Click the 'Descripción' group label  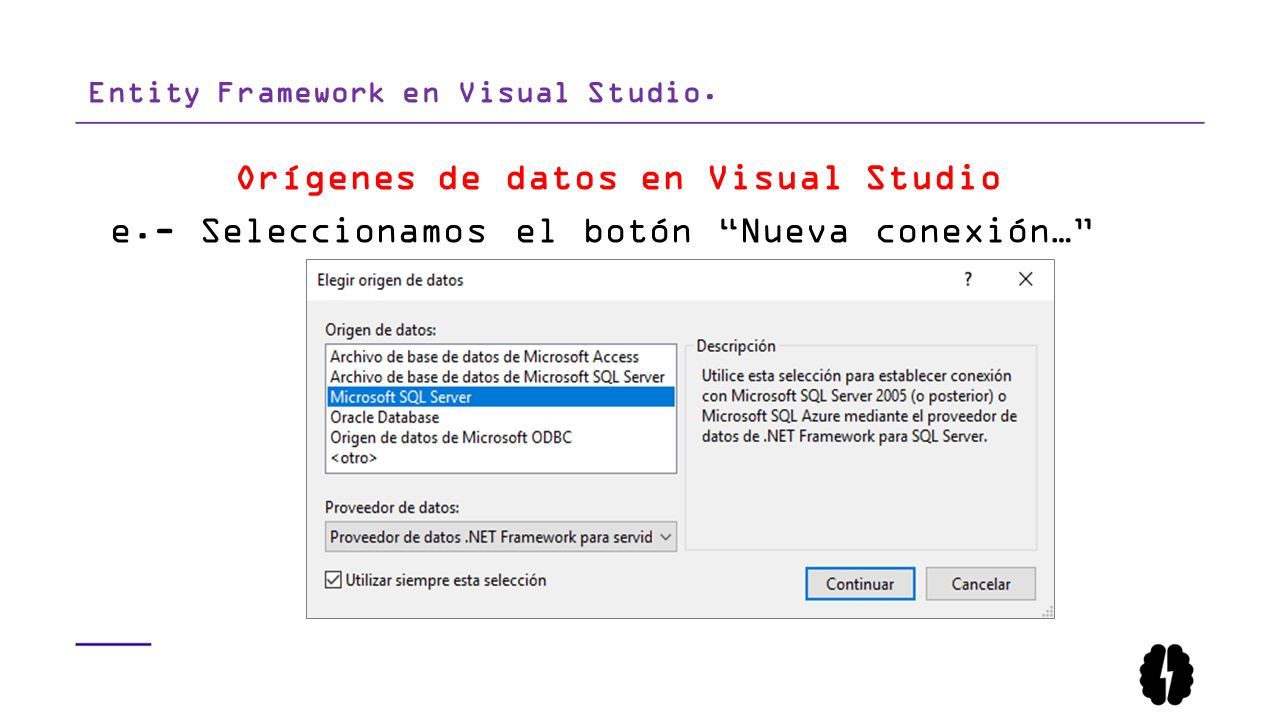[x=736, y=346]
